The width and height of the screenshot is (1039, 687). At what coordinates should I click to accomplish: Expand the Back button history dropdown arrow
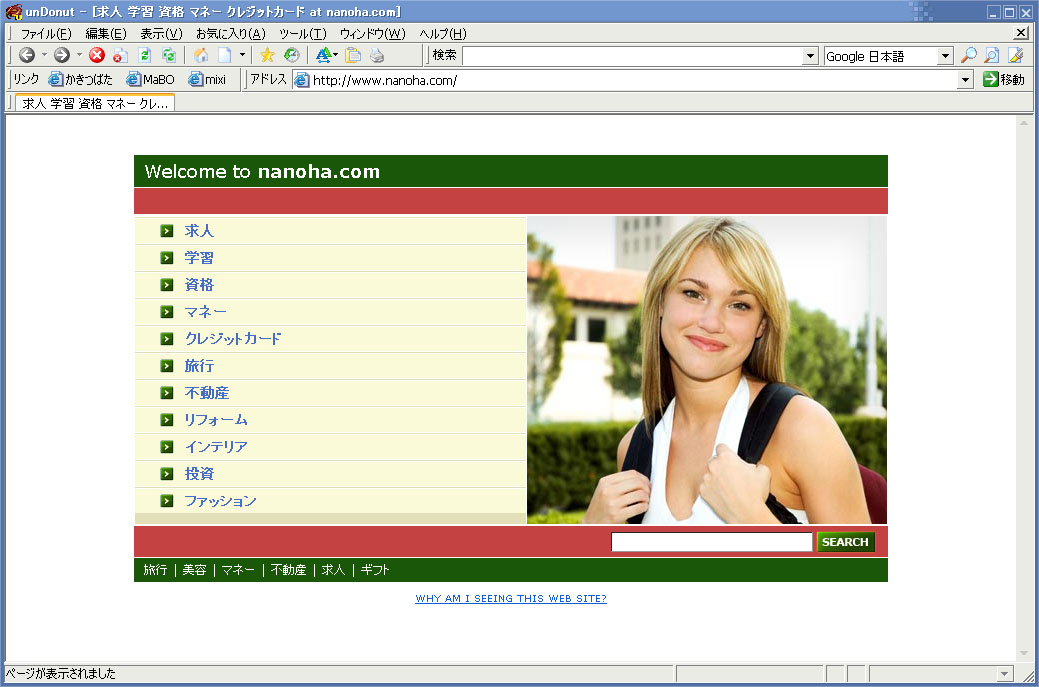[44, 55]
